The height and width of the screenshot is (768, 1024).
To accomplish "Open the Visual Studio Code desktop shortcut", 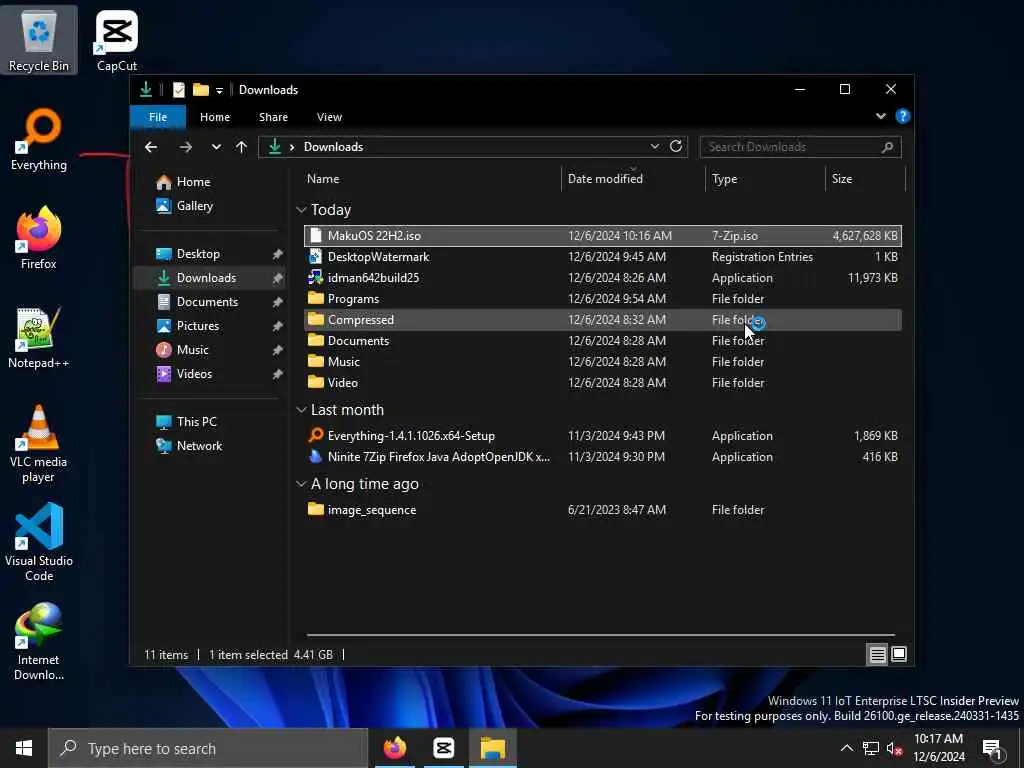I will (39, 543).
